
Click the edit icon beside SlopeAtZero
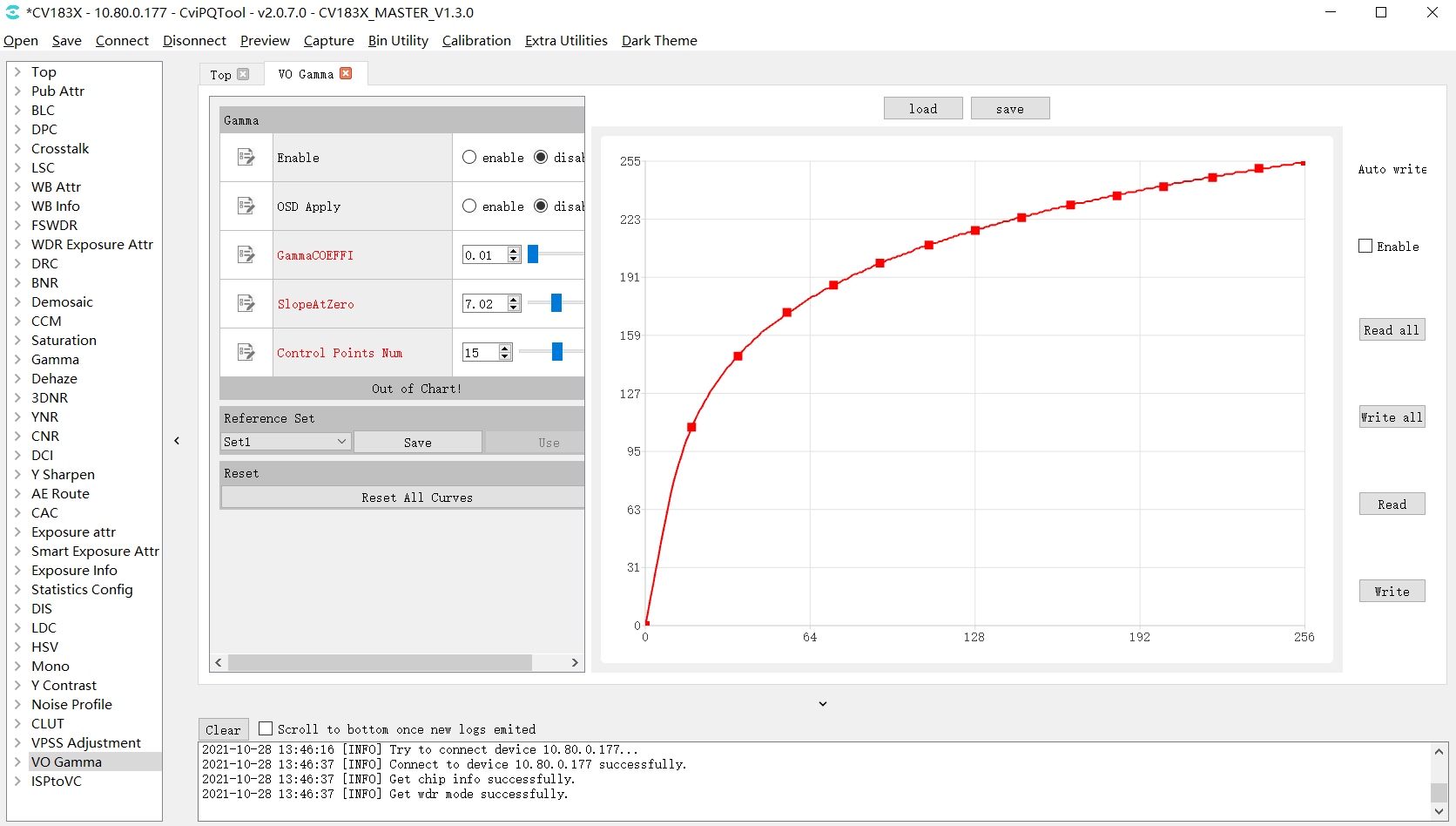click(246, 303)
